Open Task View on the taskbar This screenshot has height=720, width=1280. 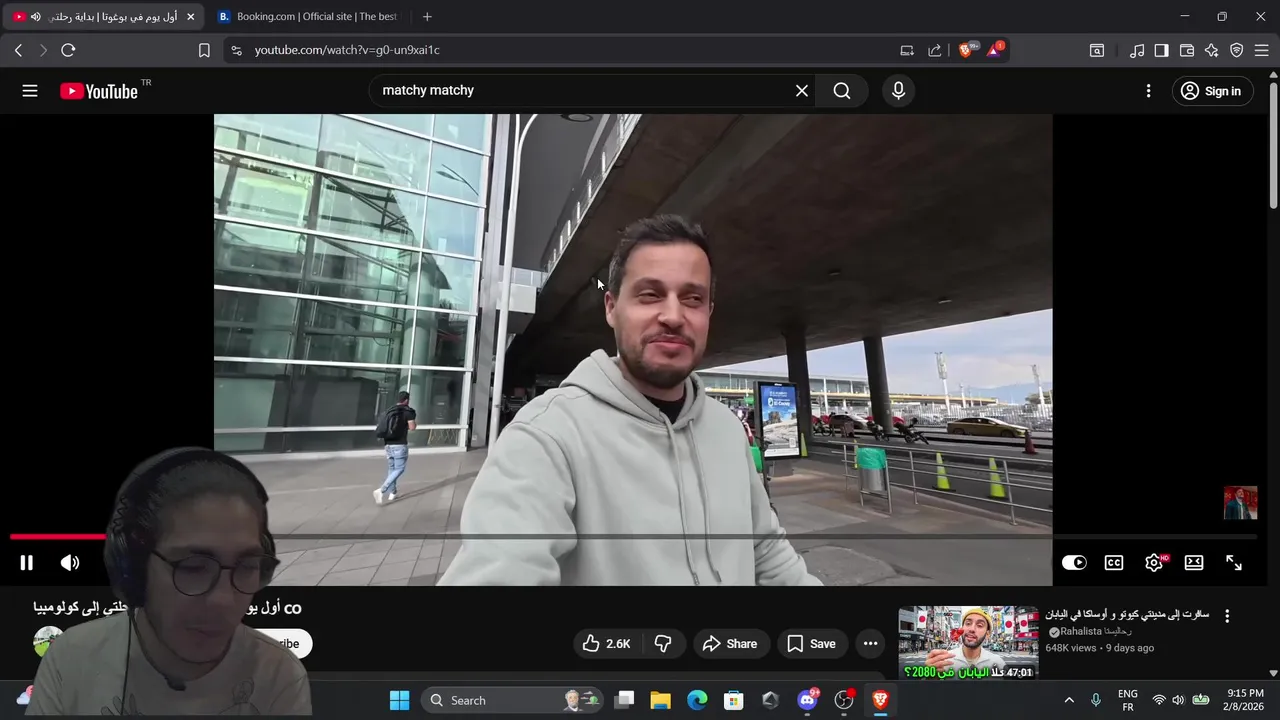pos(624,700)
